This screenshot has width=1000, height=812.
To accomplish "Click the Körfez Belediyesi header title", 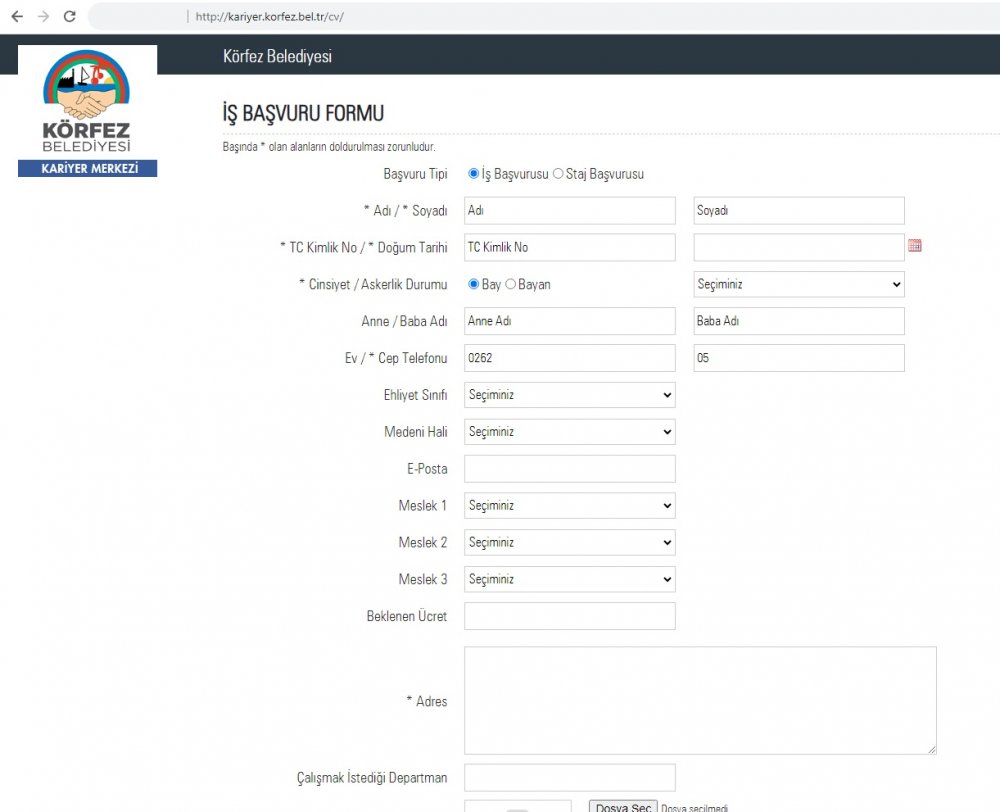I will [x=277, y=56].
